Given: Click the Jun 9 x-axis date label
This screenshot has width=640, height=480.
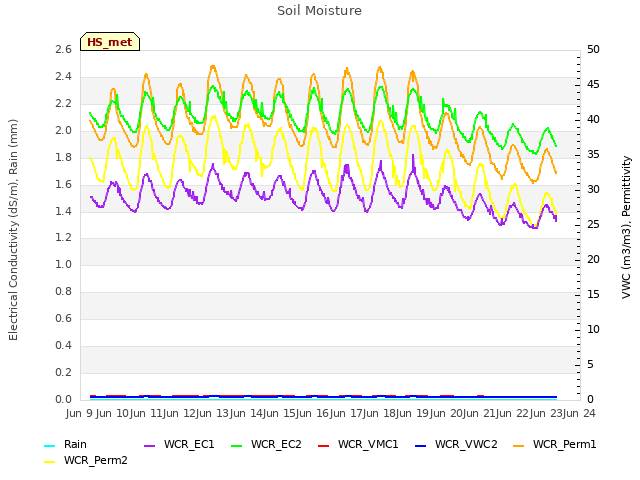Looking at the screenshot, I should click(x=81, y=413).
